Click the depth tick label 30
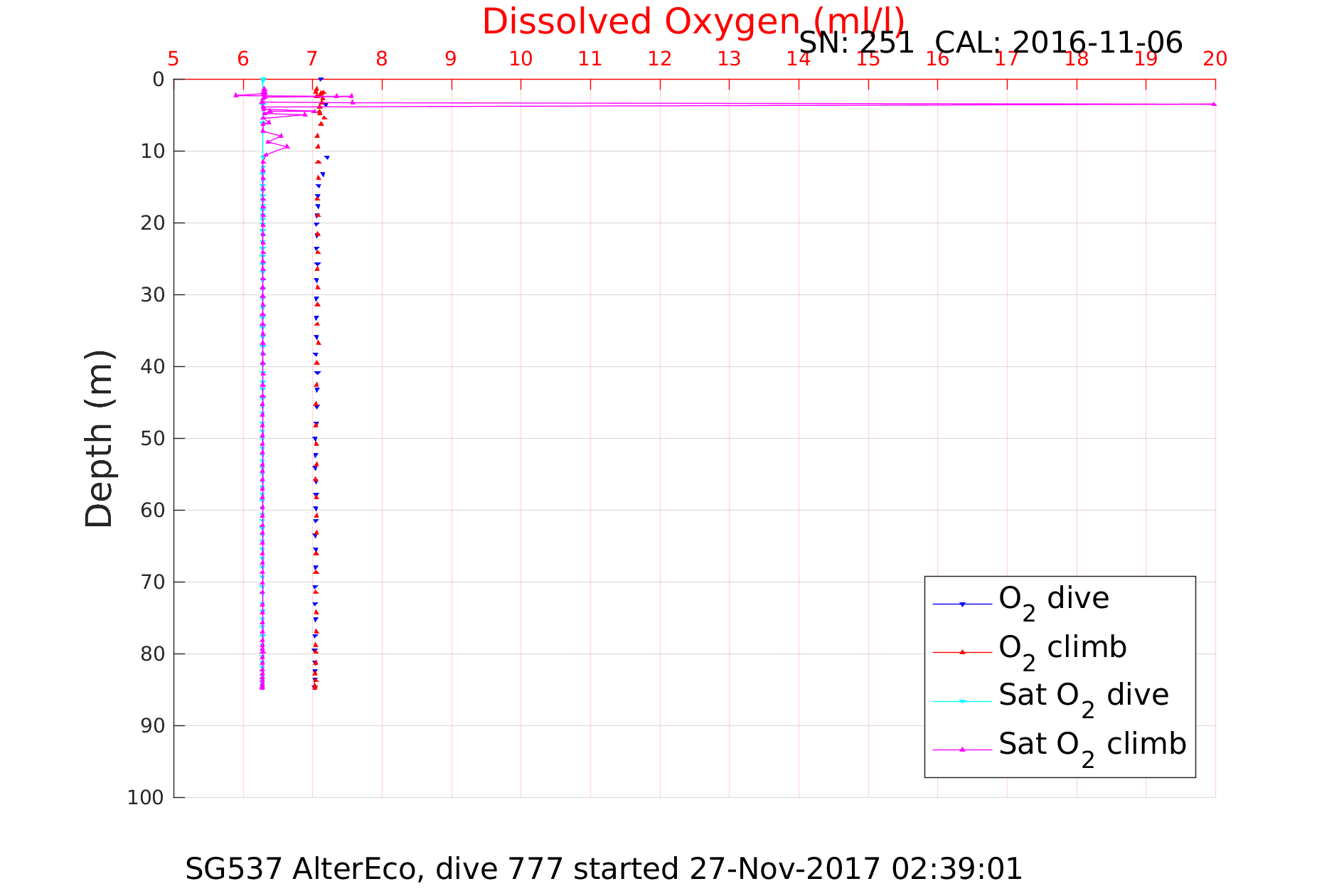This screenshot has height=896, width=1344. coord(153,295)
